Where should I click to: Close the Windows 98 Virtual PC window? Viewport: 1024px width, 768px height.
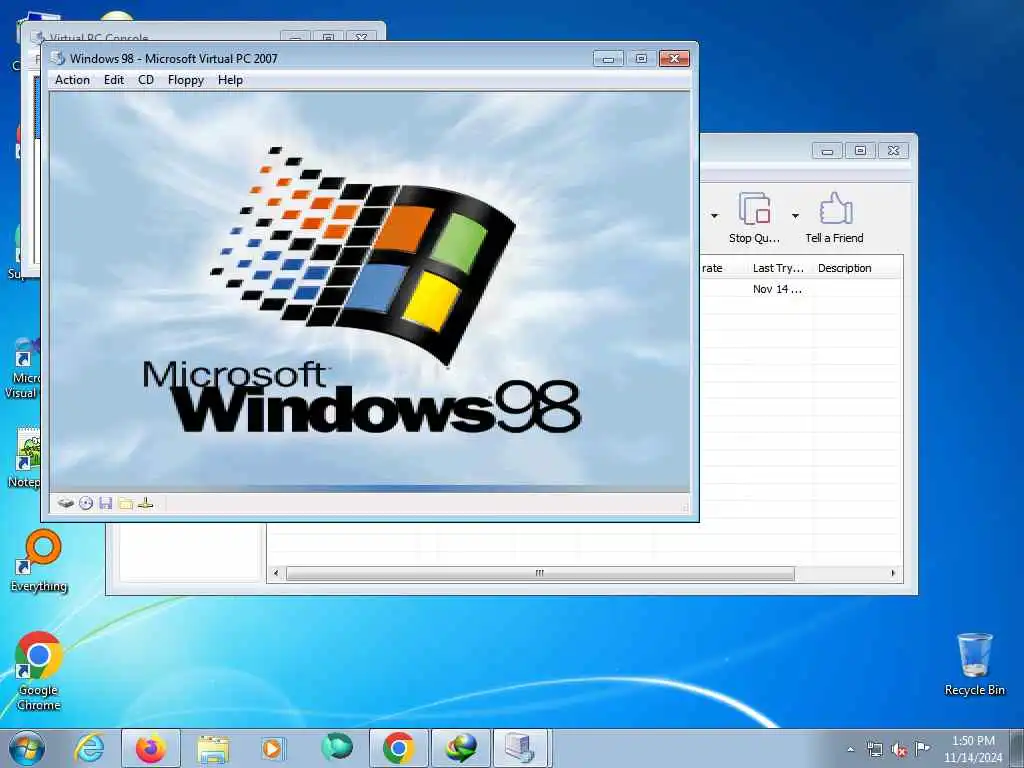(x=675, y=59)
